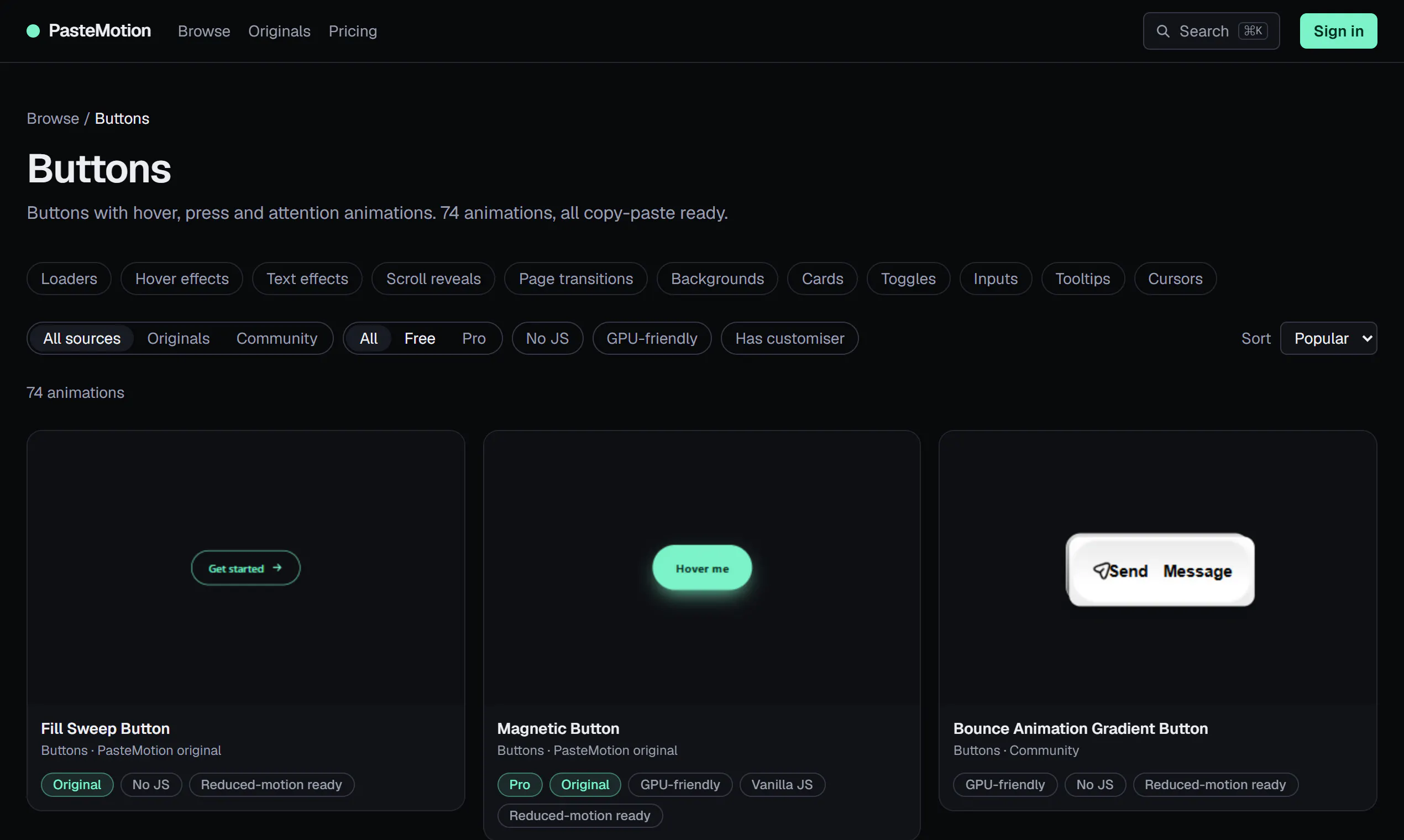Choose the Community source filter
This screenshot has height=840, width=1404.
coord(277,339)
